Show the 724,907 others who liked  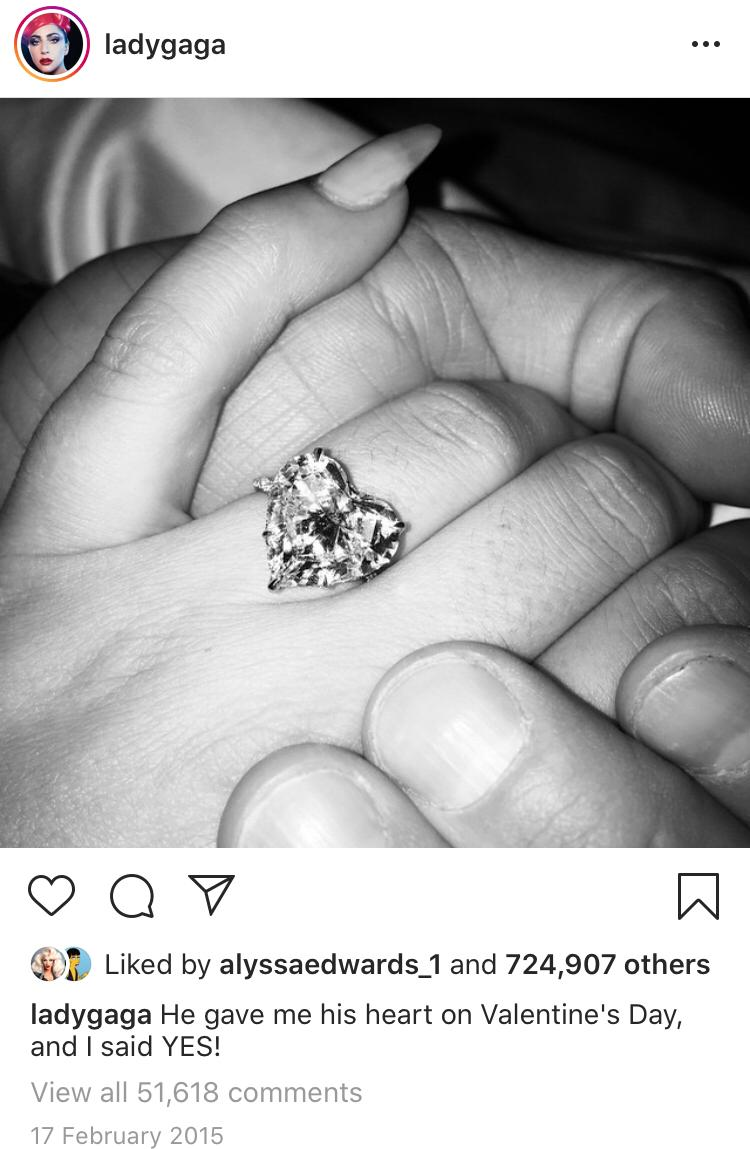(607, 964)
